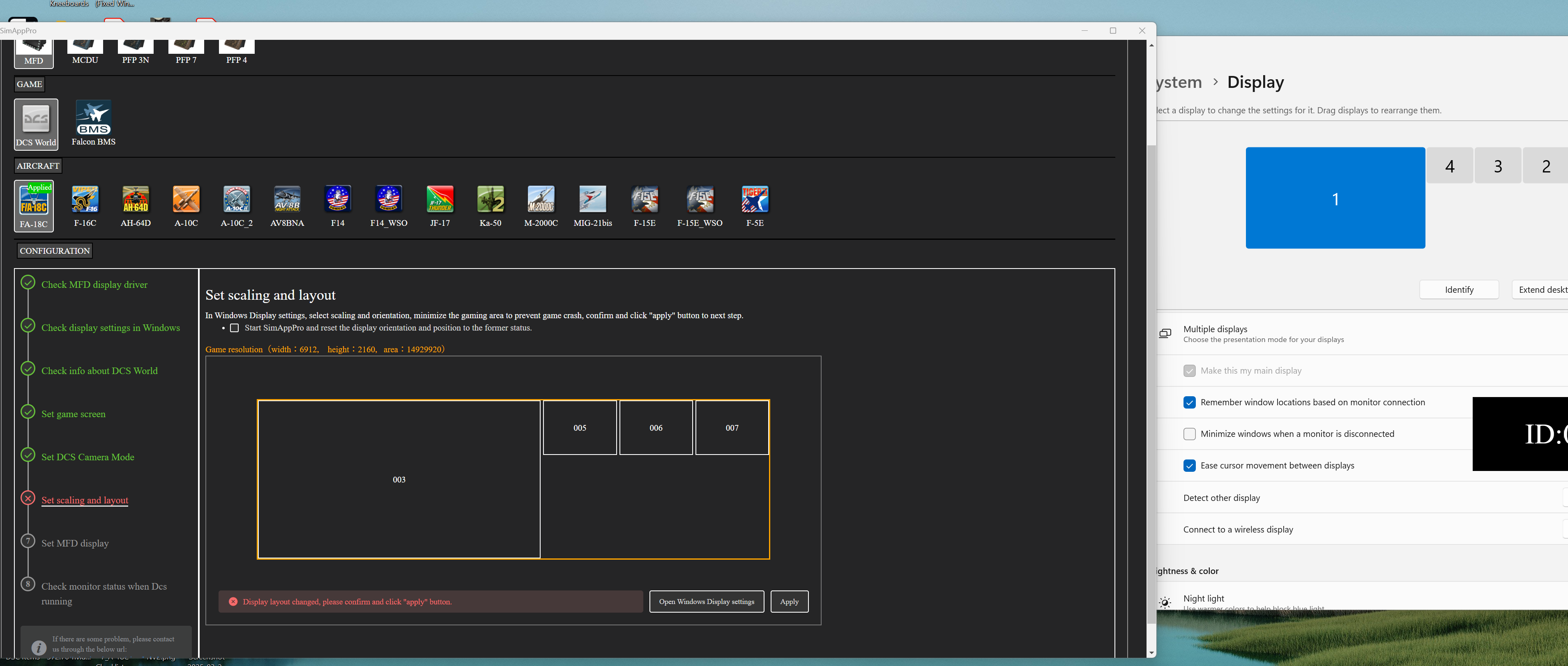Select display 3 in arrangement
Image resolution: width=1568 pixels, height=666 pixels.
[x=1497, y=165]
